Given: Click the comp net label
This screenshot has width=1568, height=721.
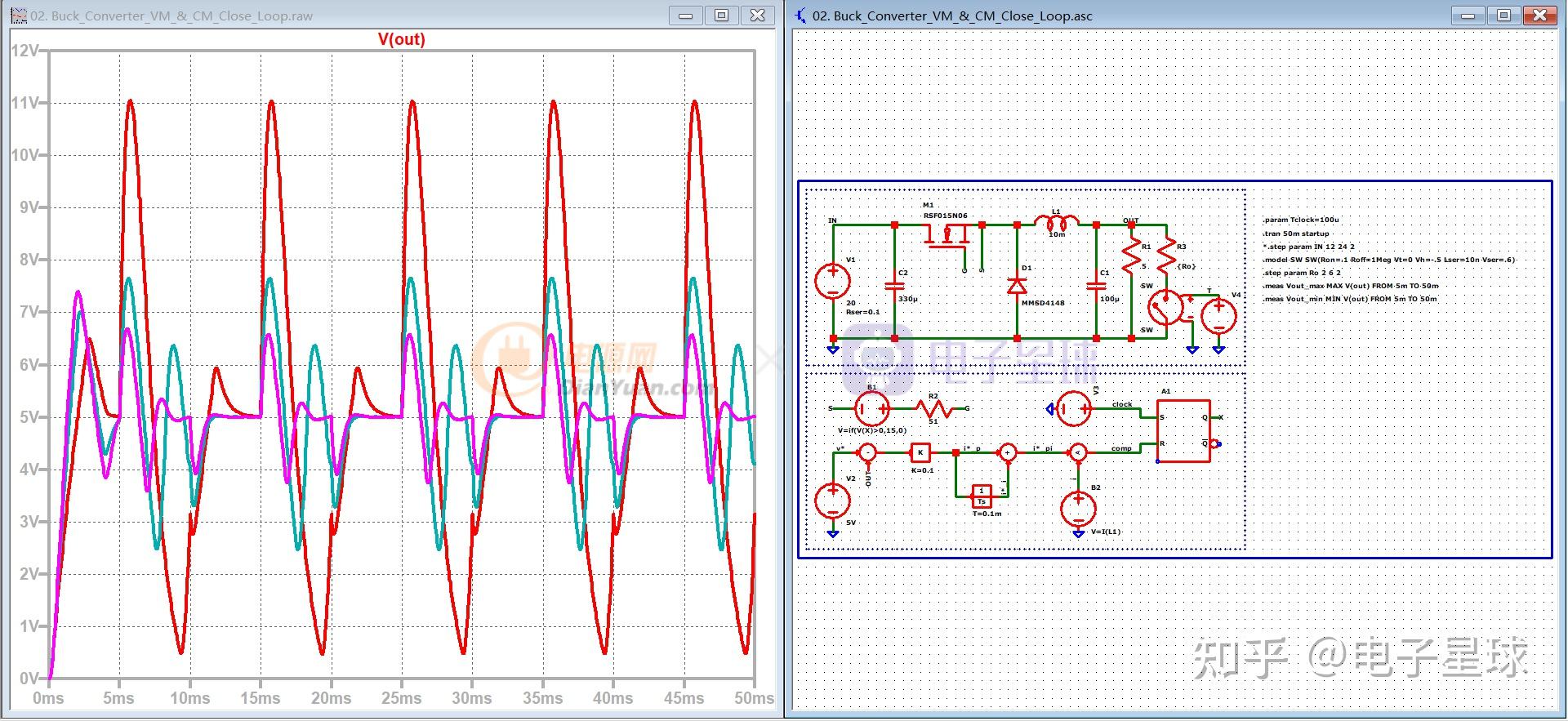Looking at the screenshot, I should point(1121,448).
